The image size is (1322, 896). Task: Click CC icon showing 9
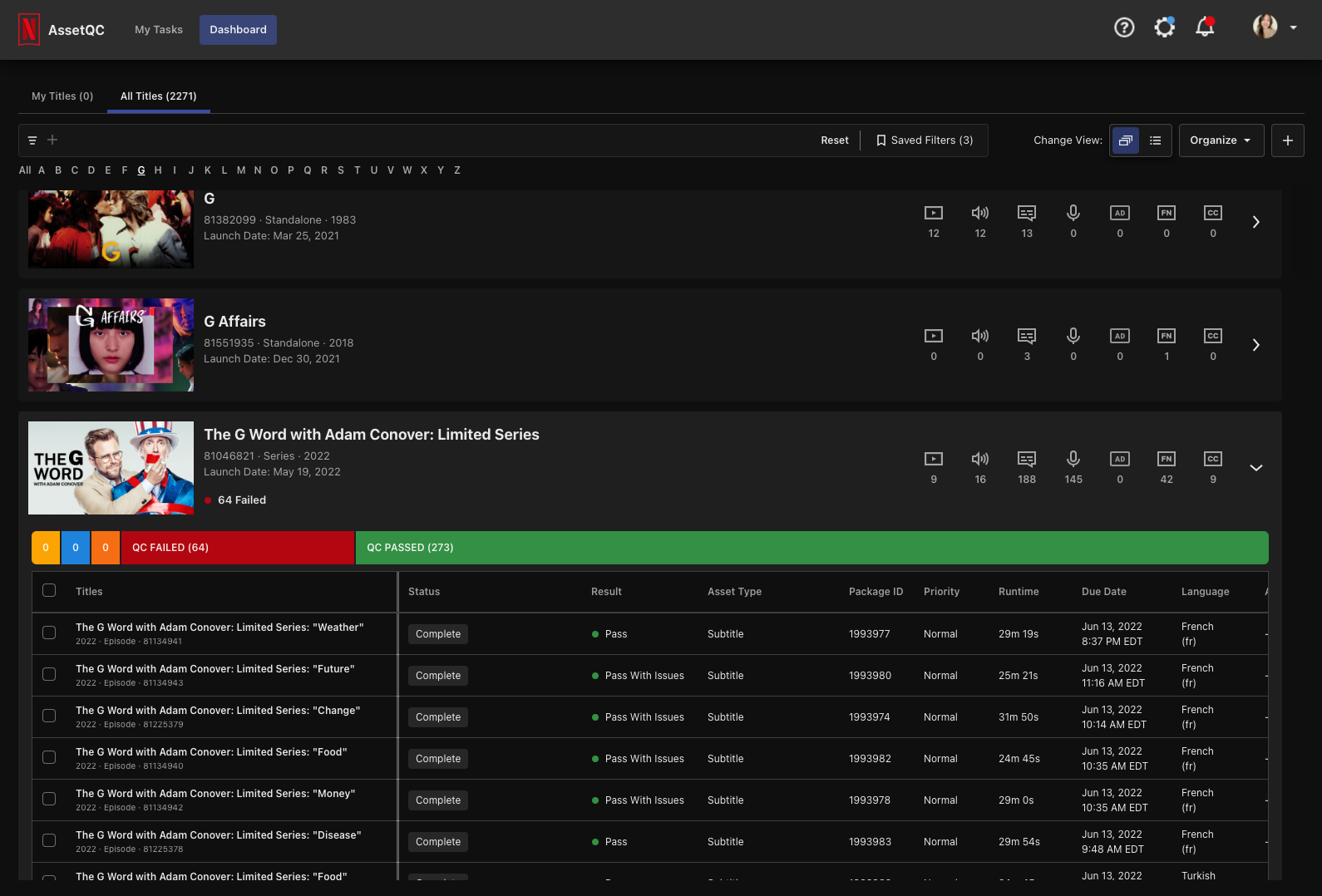pyautogui.click(x=1213, y=459)
